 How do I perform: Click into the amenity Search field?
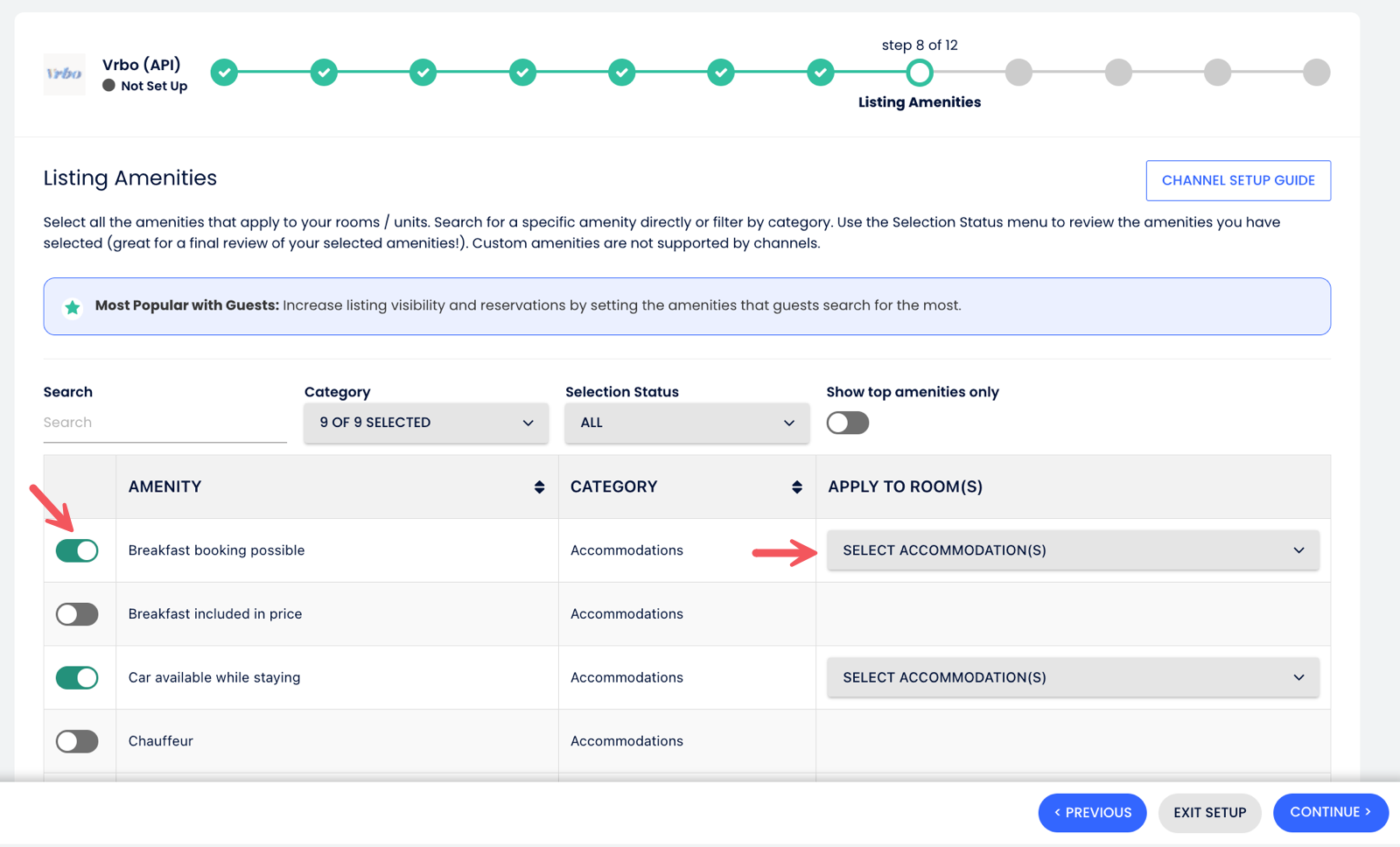[x=164, y=423]
